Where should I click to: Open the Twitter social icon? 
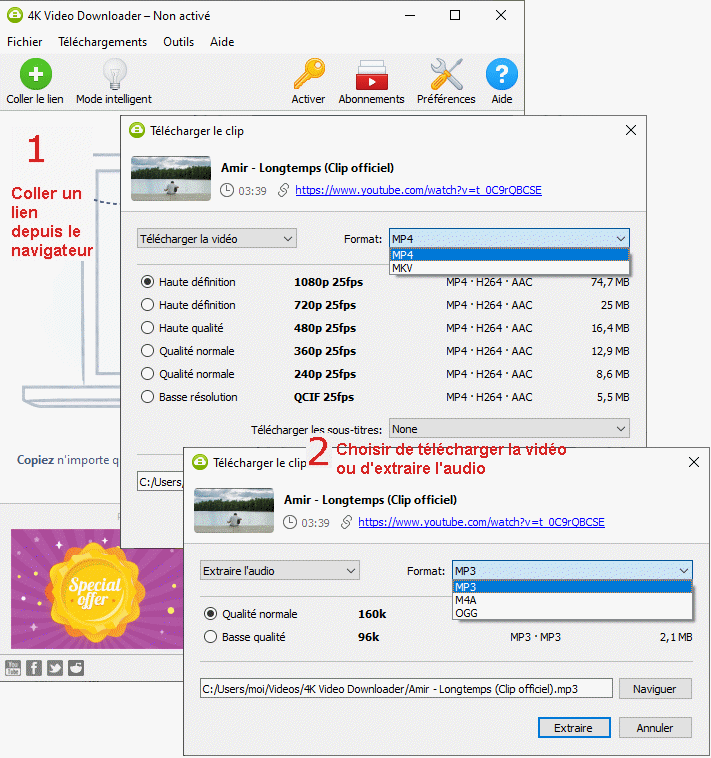[55, 668]
